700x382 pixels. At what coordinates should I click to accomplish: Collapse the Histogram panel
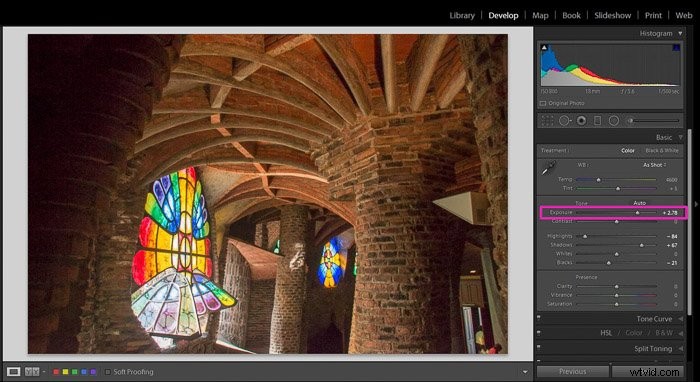[680, 33]
